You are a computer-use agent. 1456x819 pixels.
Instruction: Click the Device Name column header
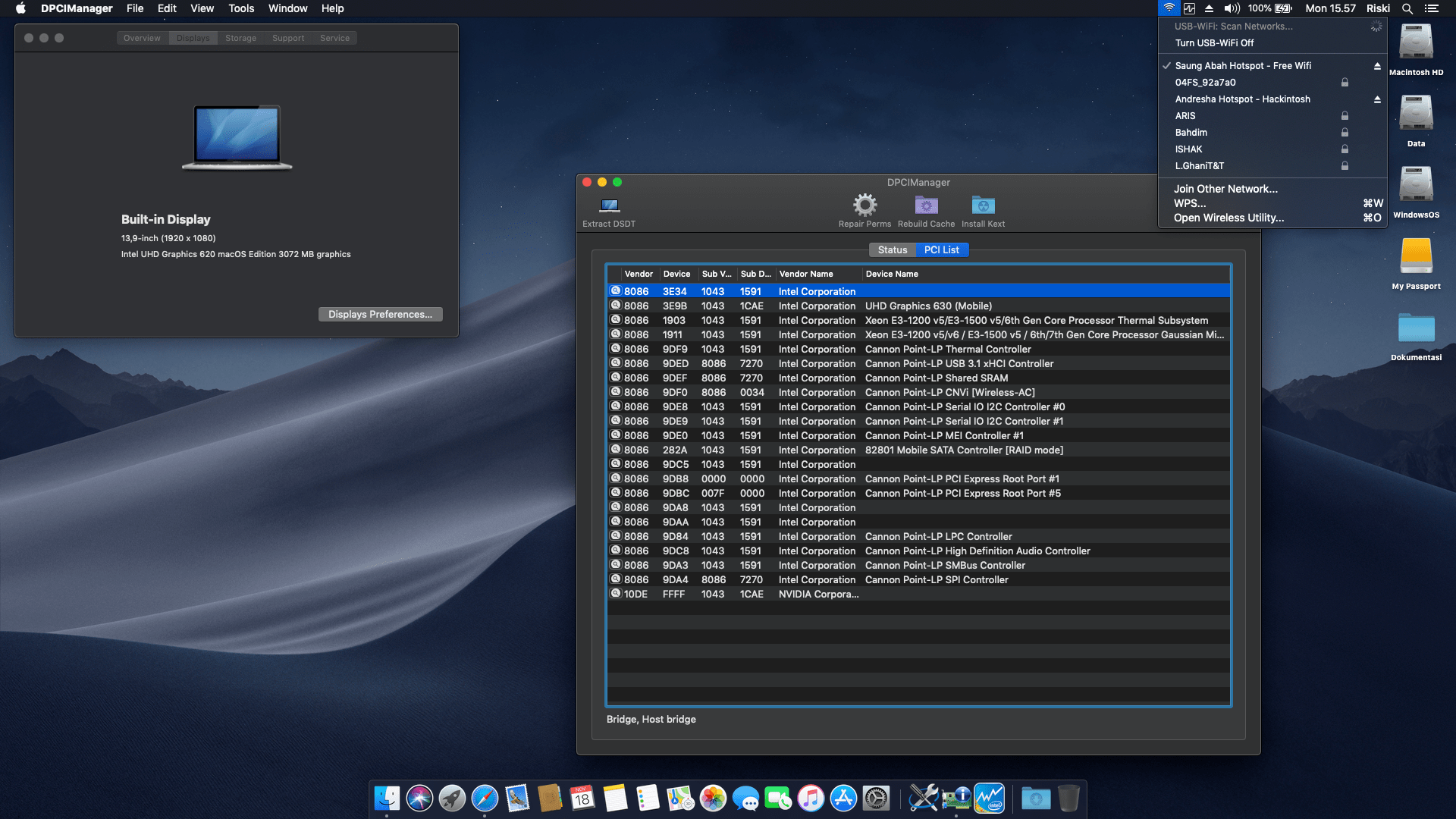[x=892, y=274]
